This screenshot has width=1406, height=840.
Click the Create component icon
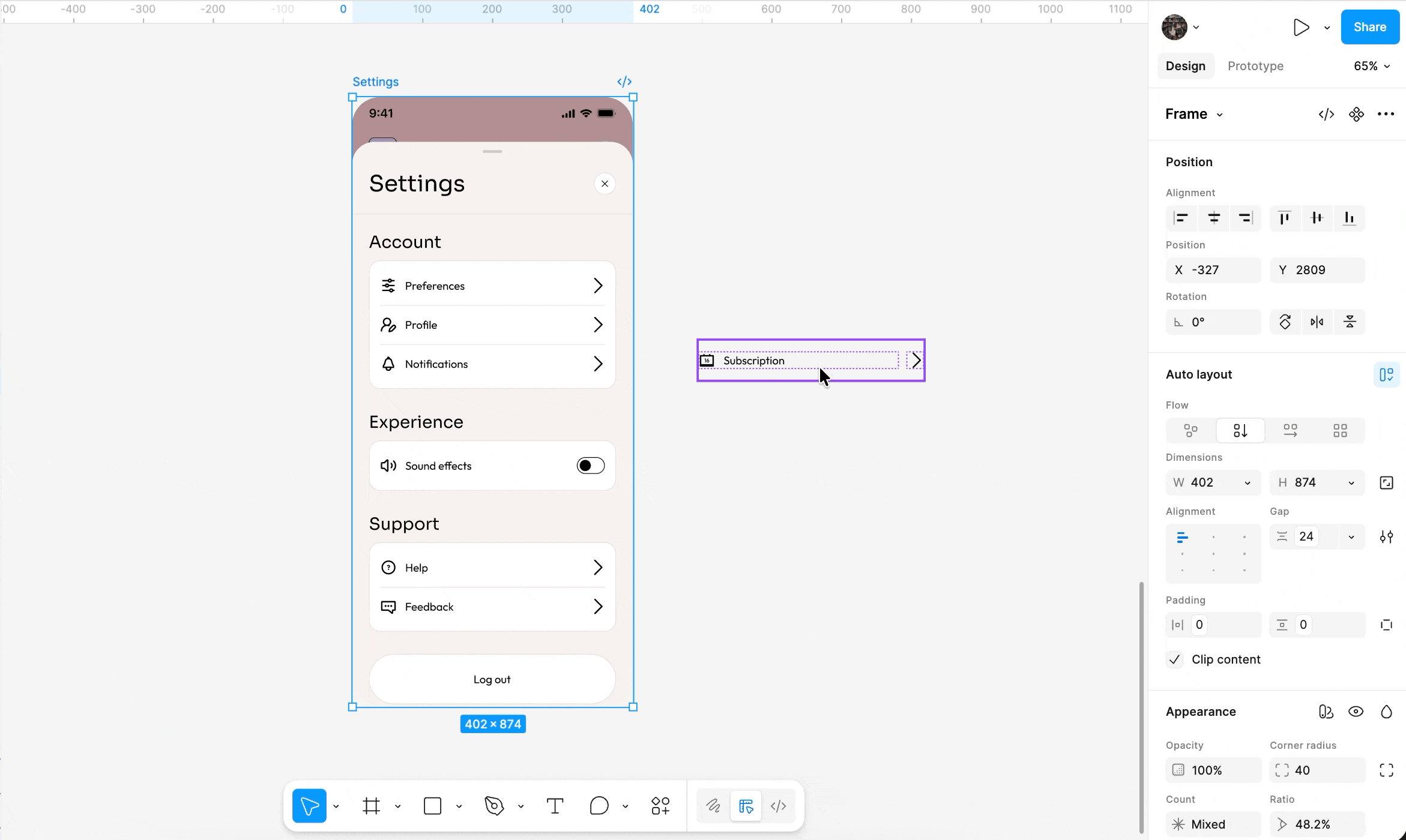1356,114
